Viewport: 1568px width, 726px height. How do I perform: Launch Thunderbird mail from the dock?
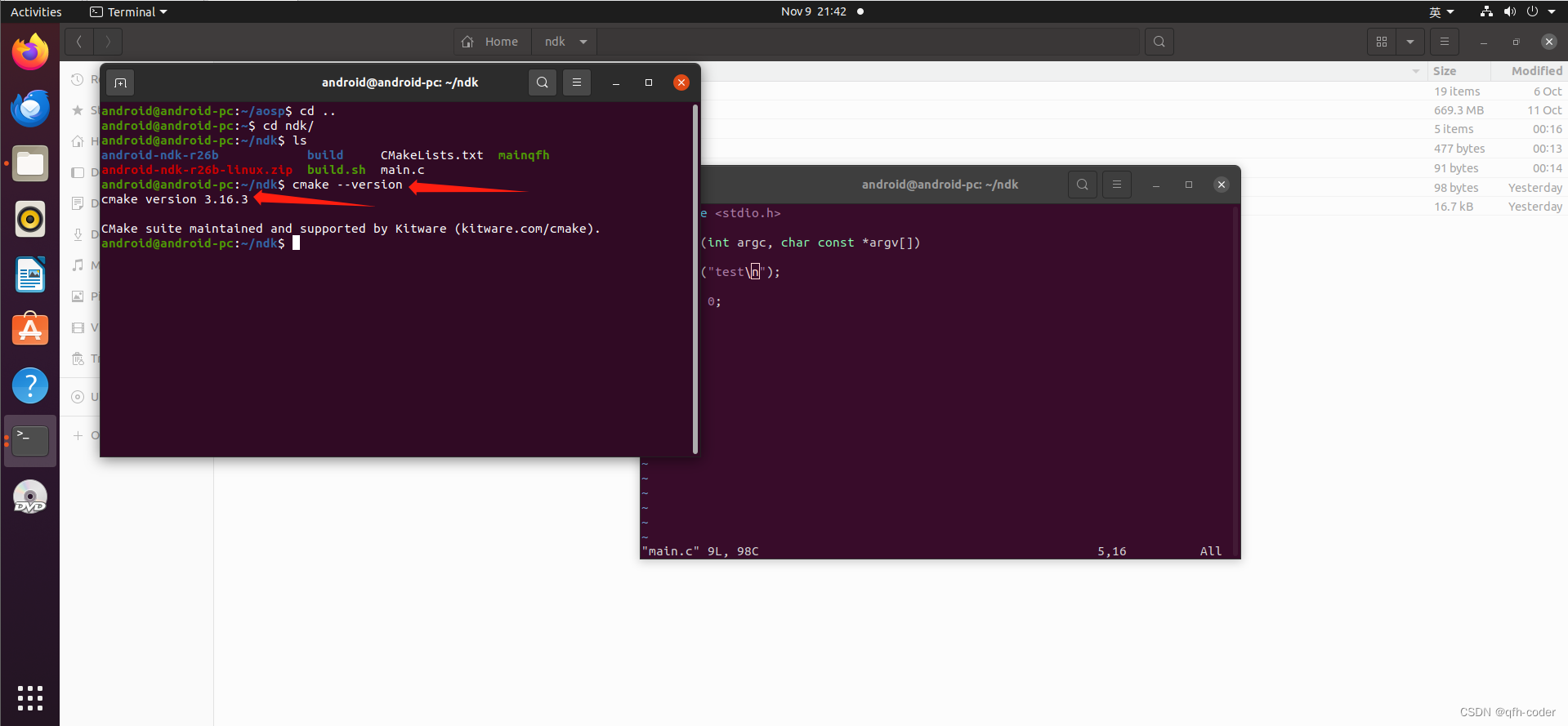click(30, 108)
